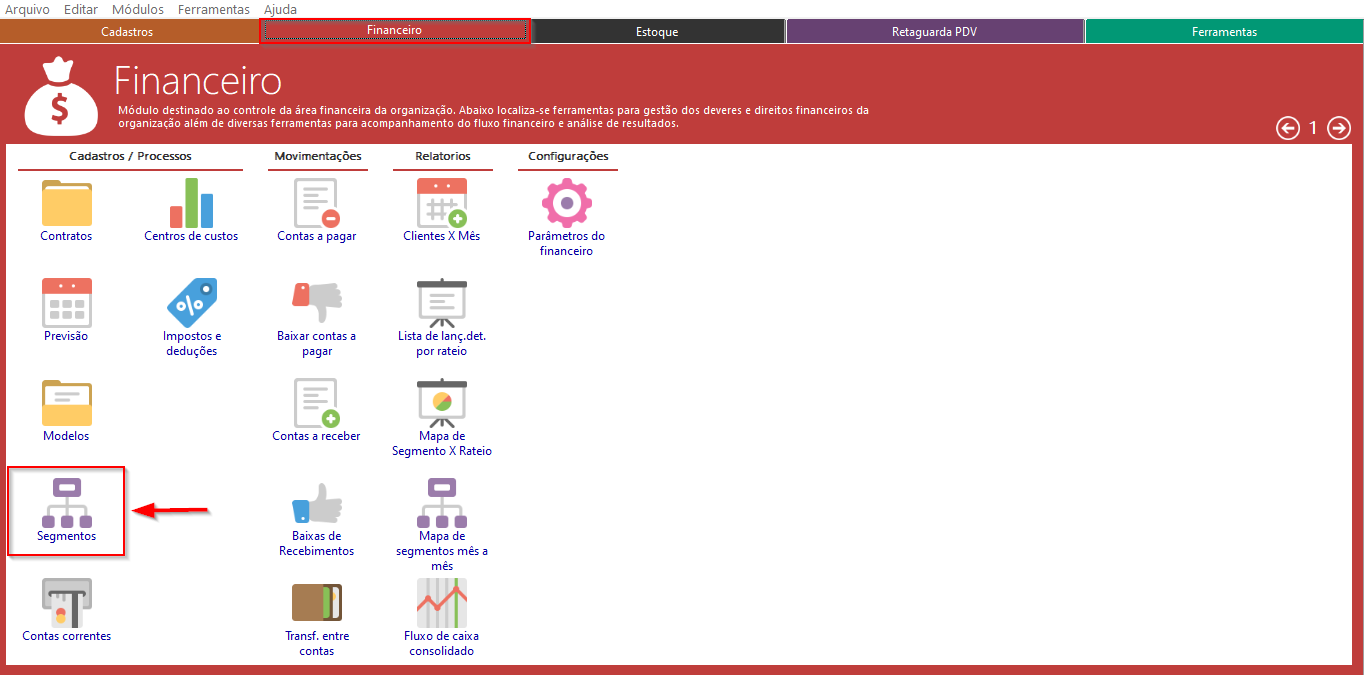Open Baixas de Recebimentos thumbs-up icon
This screenshot has height=675, width=1364.
(x=316, y=503)
